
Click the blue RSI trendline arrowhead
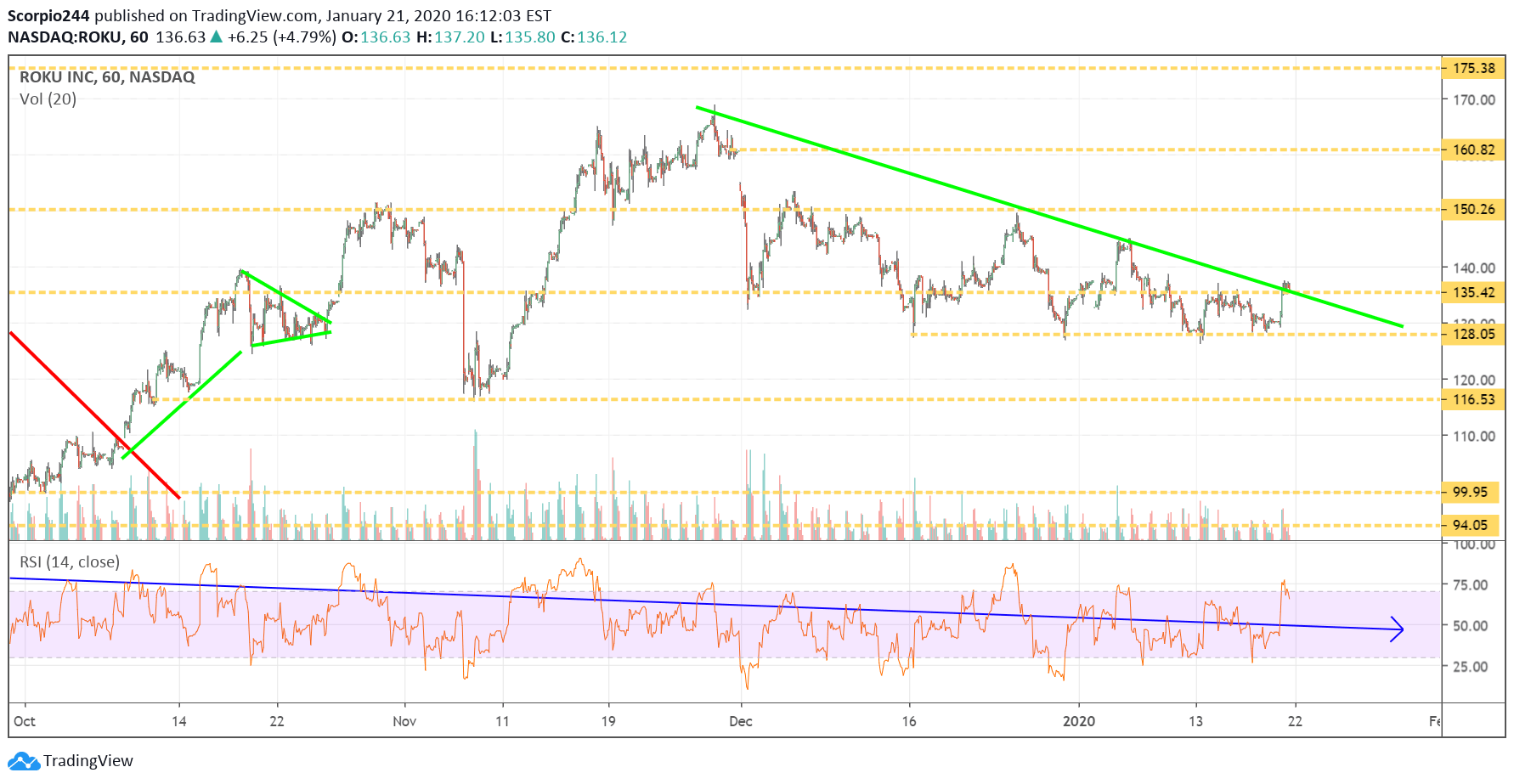click(1396, 629)
